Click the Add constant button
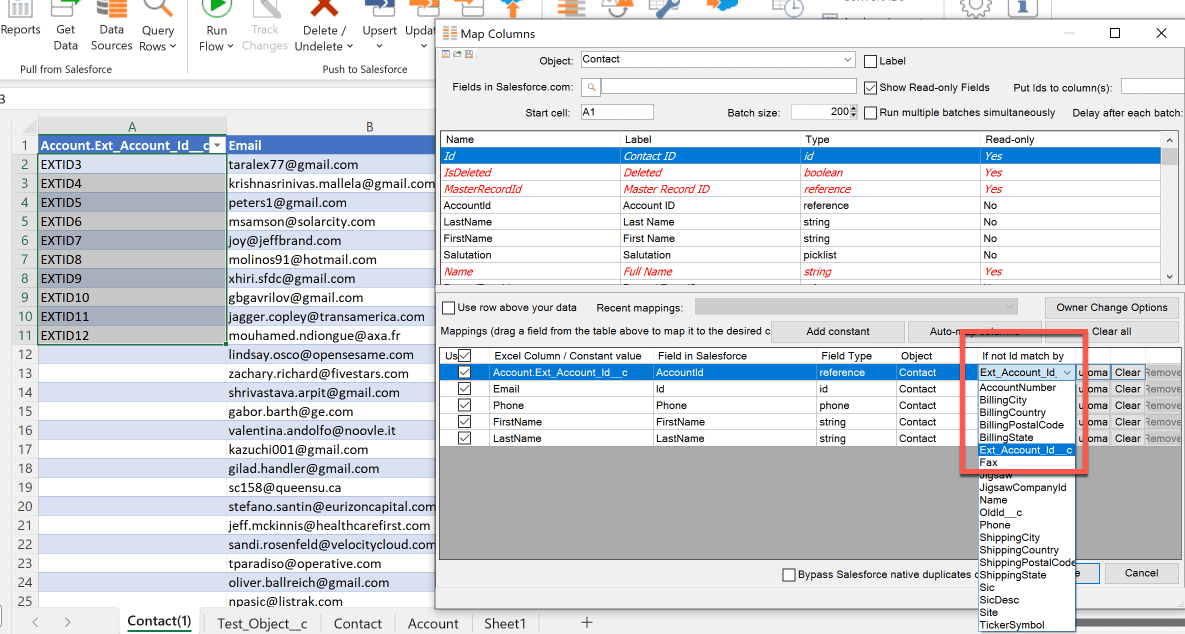The image size is (1185, 634). click(838, 331)
